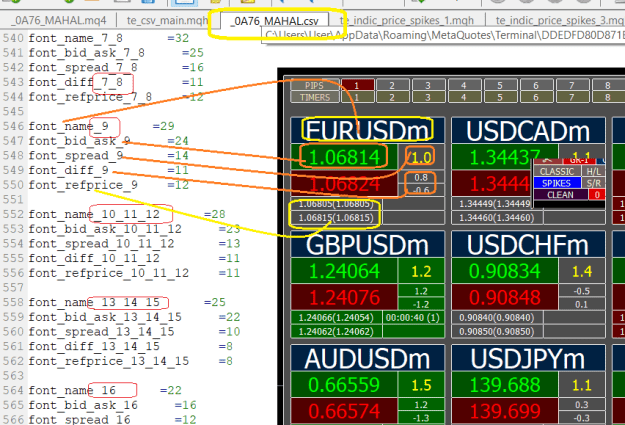Click code line 550 font_refprice_9
The width and height of the screenshot is (625, 425).
[x=109, y=185]
